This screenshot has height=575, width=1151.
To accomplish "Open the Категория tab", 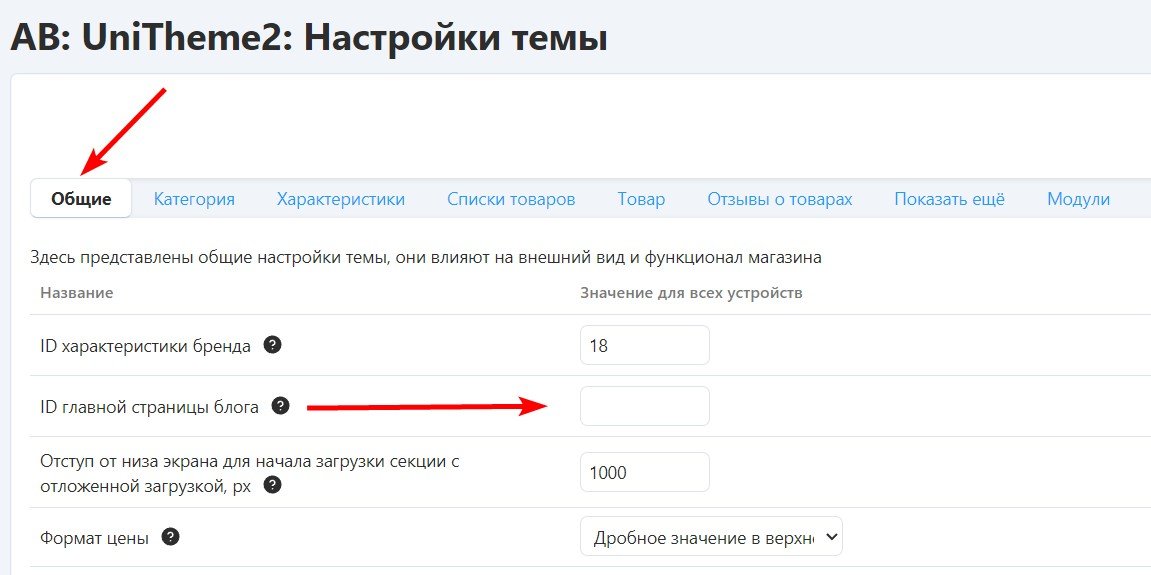I will point(194,199).
